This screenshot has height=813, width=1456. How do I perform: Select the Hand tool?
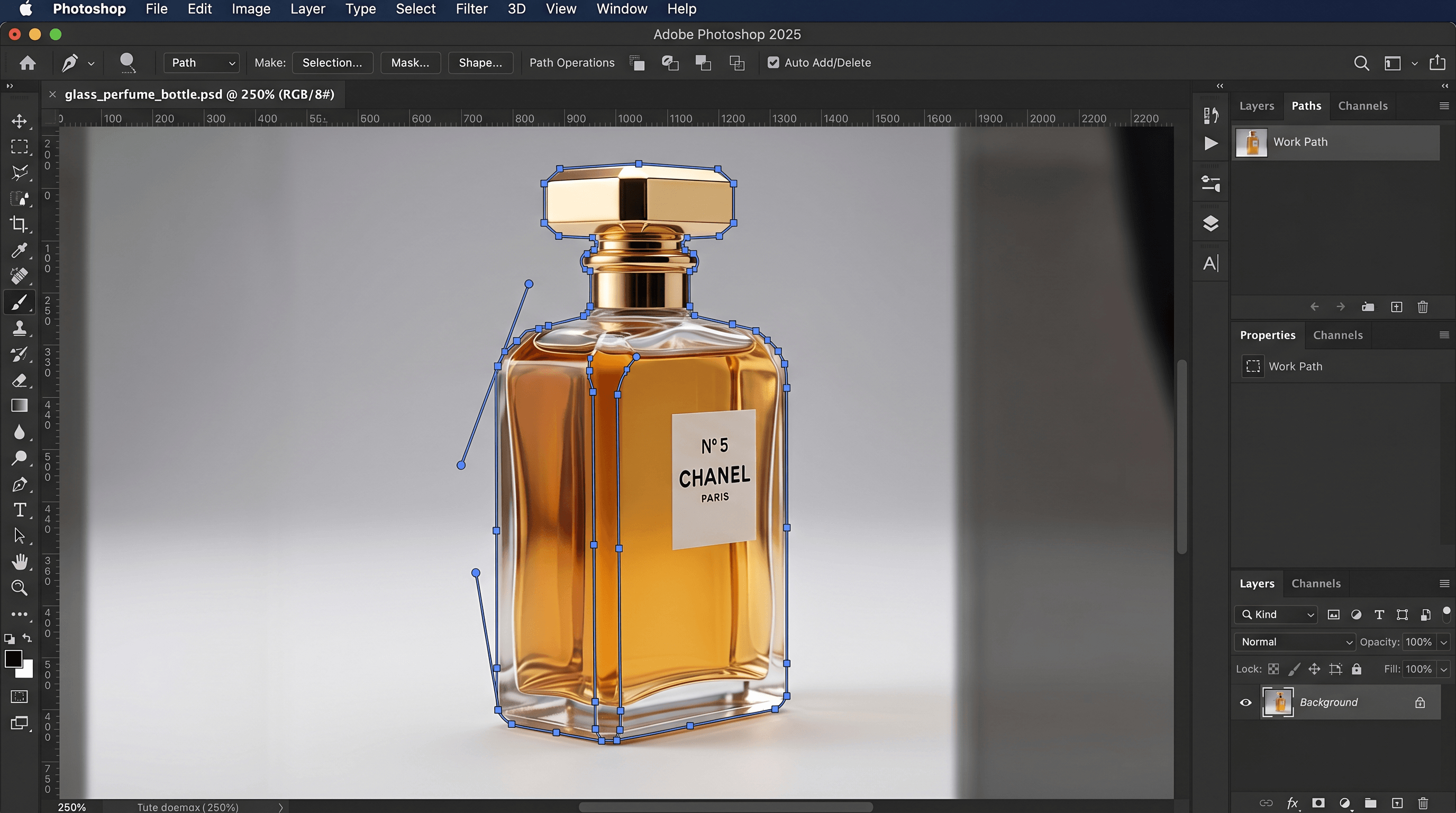[x=19, y=562]
